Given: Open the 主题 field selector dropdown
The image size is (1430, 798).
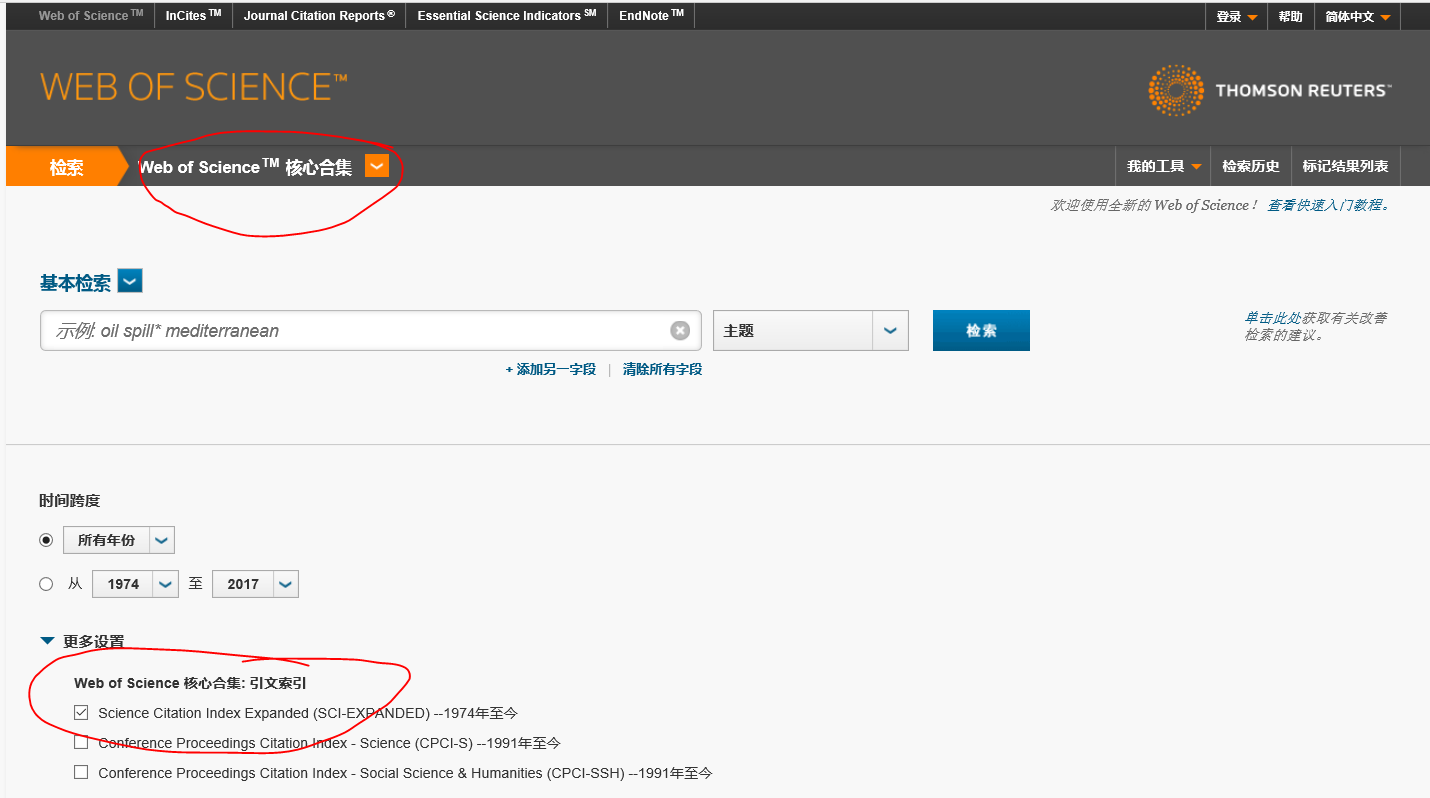Looking at the screenshot, I should pos(811,330).
